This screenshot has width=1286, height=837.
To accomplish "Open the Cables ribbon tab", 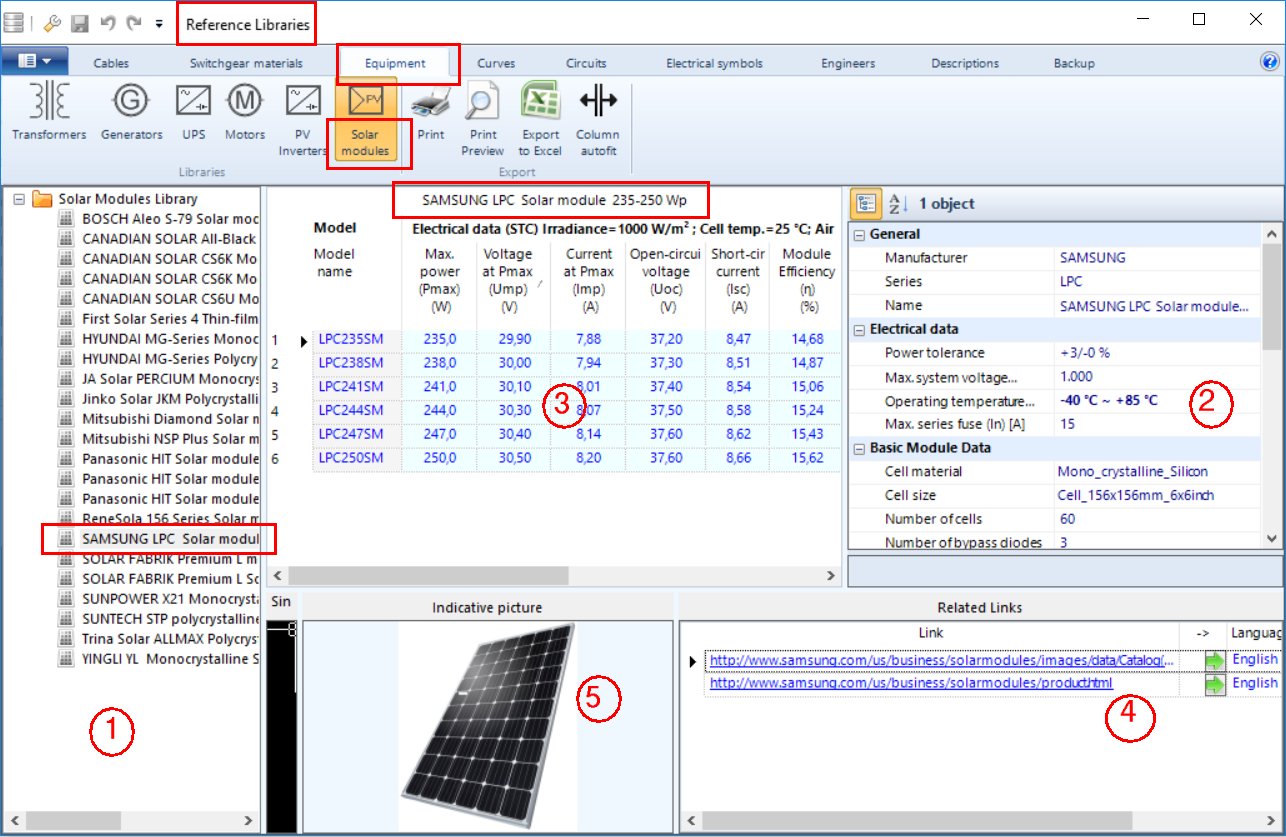I will click(112, 62).
